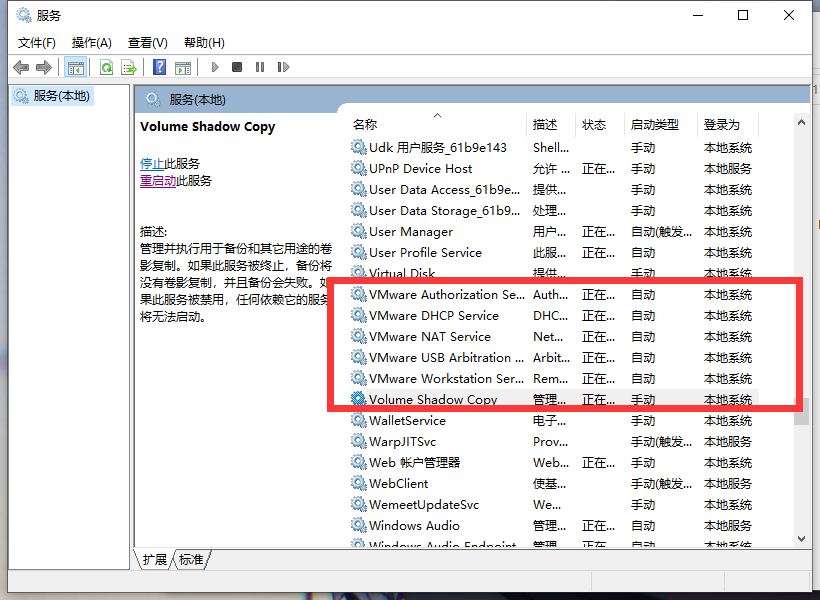Image resolution: width=820 pixels, height=600 pixels.
Task: Select the gear icon of VMware NAT Service
Action: pos(358,336)
